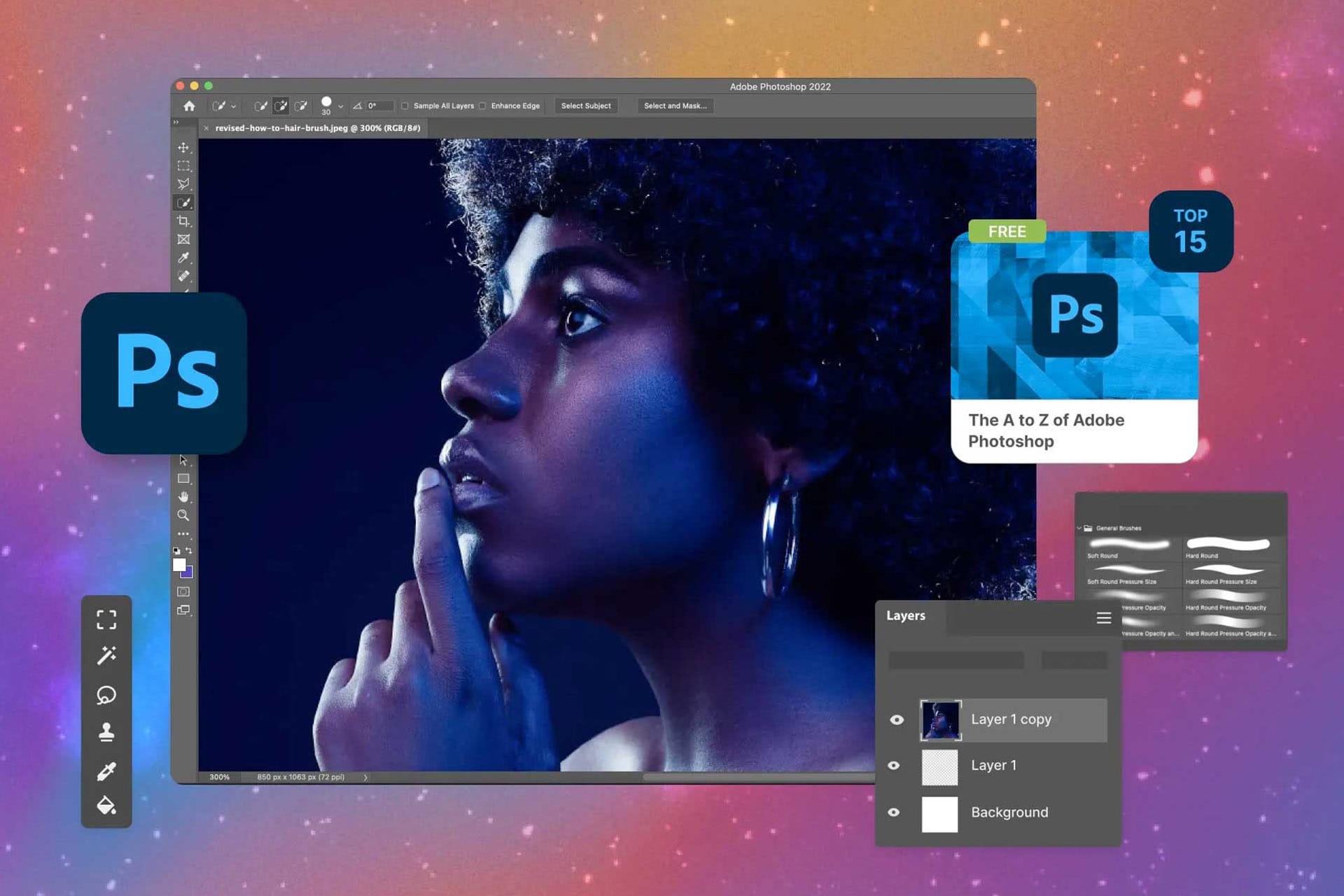This screenshot has width=1344, height=896.
Task: Hide the Layer 1 copy layer
Action: click(897, 720)
